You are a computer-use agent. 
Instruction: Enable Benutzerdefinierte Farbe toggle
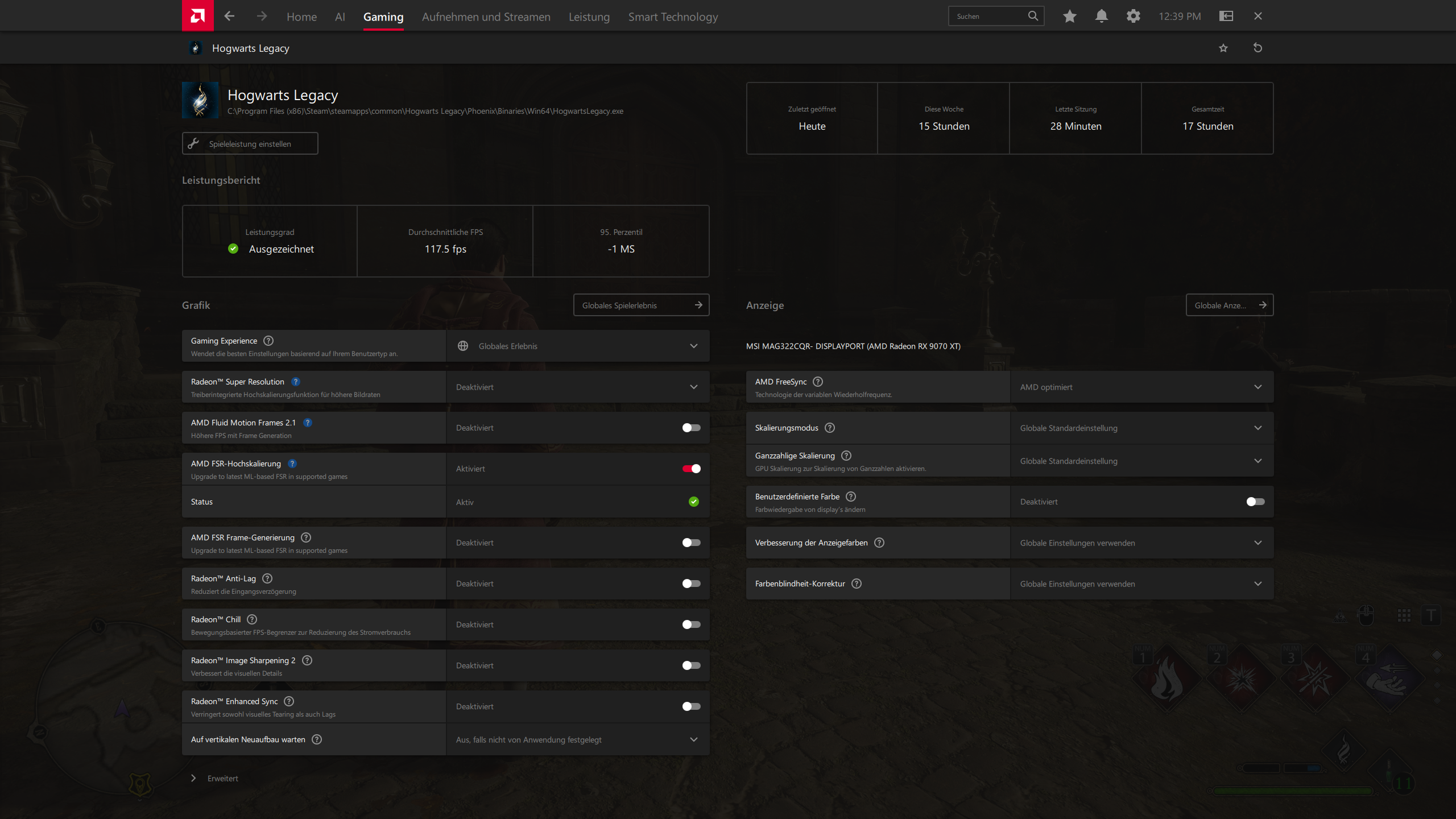(x=1255, y=502)
